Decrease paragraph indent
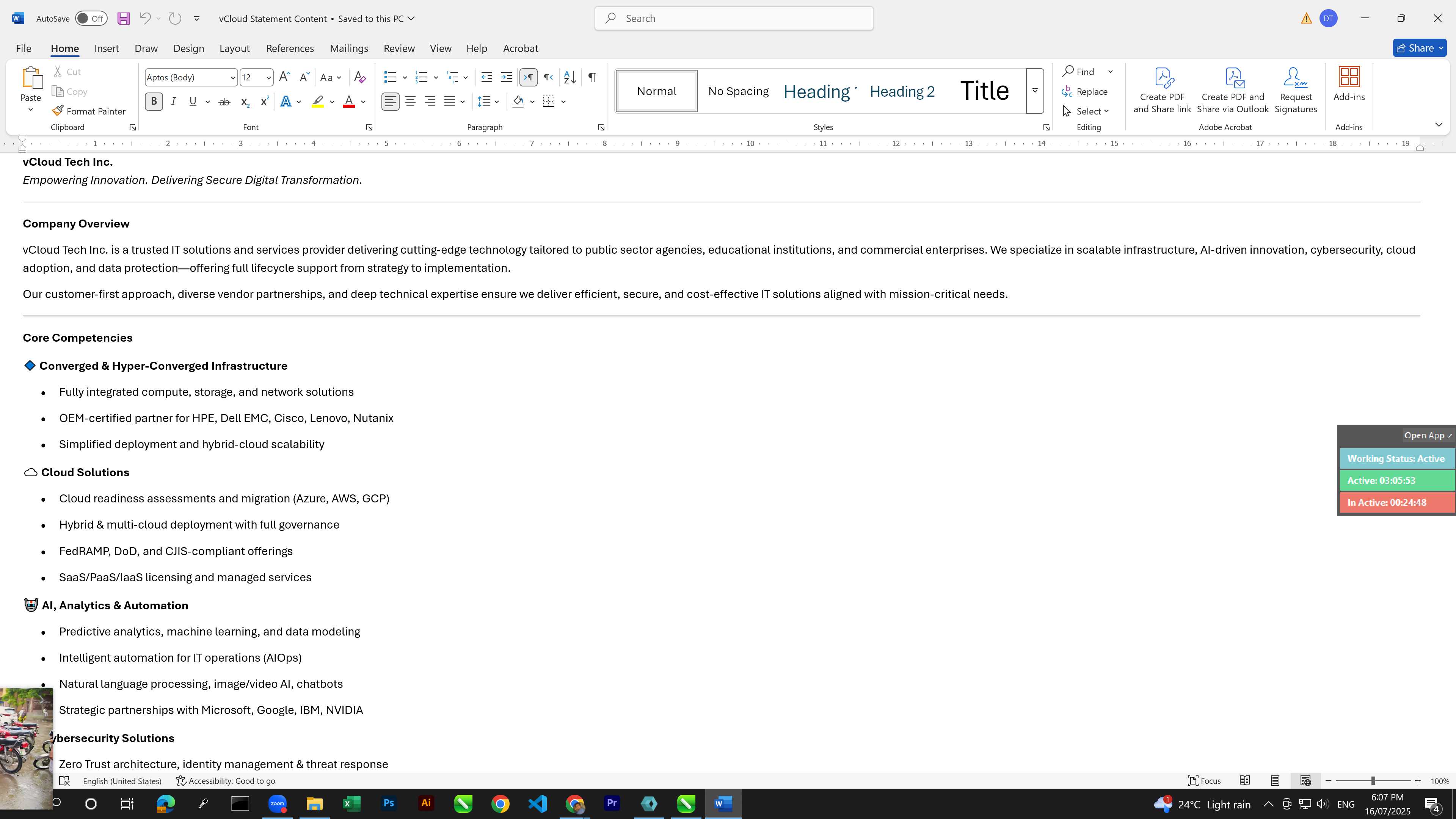This screenshot has width=1456, height=819. [486, 77]
